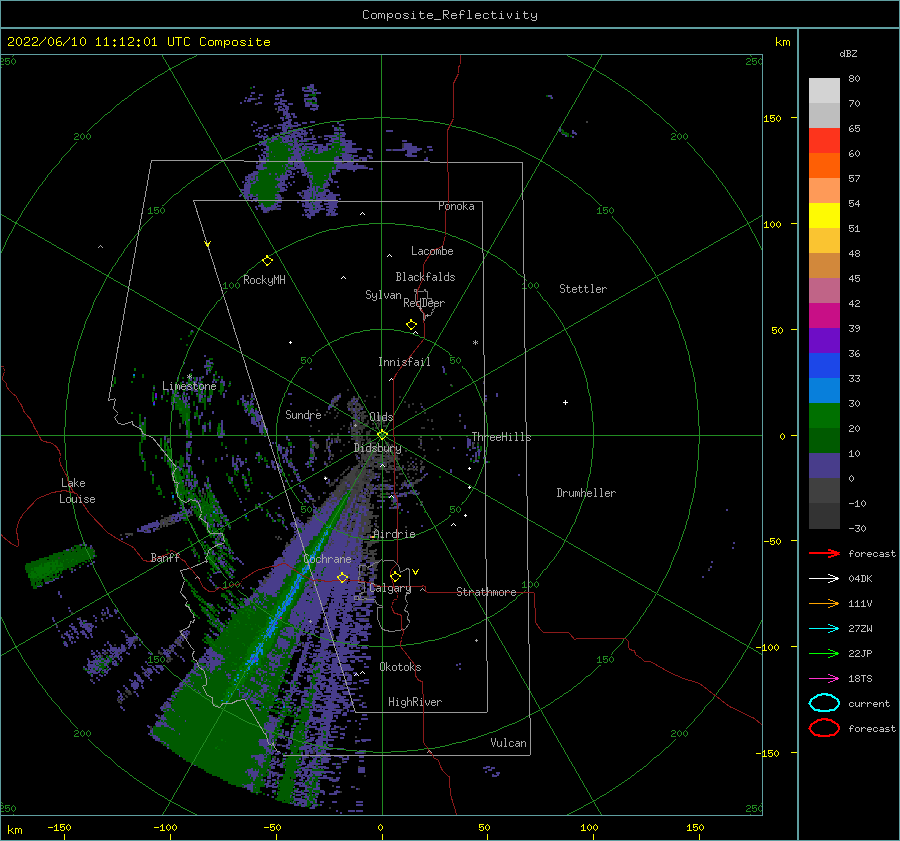Click the RockyMH label
Image resolution: width=900 pixels, height=841 pixels.
(264, 280)
